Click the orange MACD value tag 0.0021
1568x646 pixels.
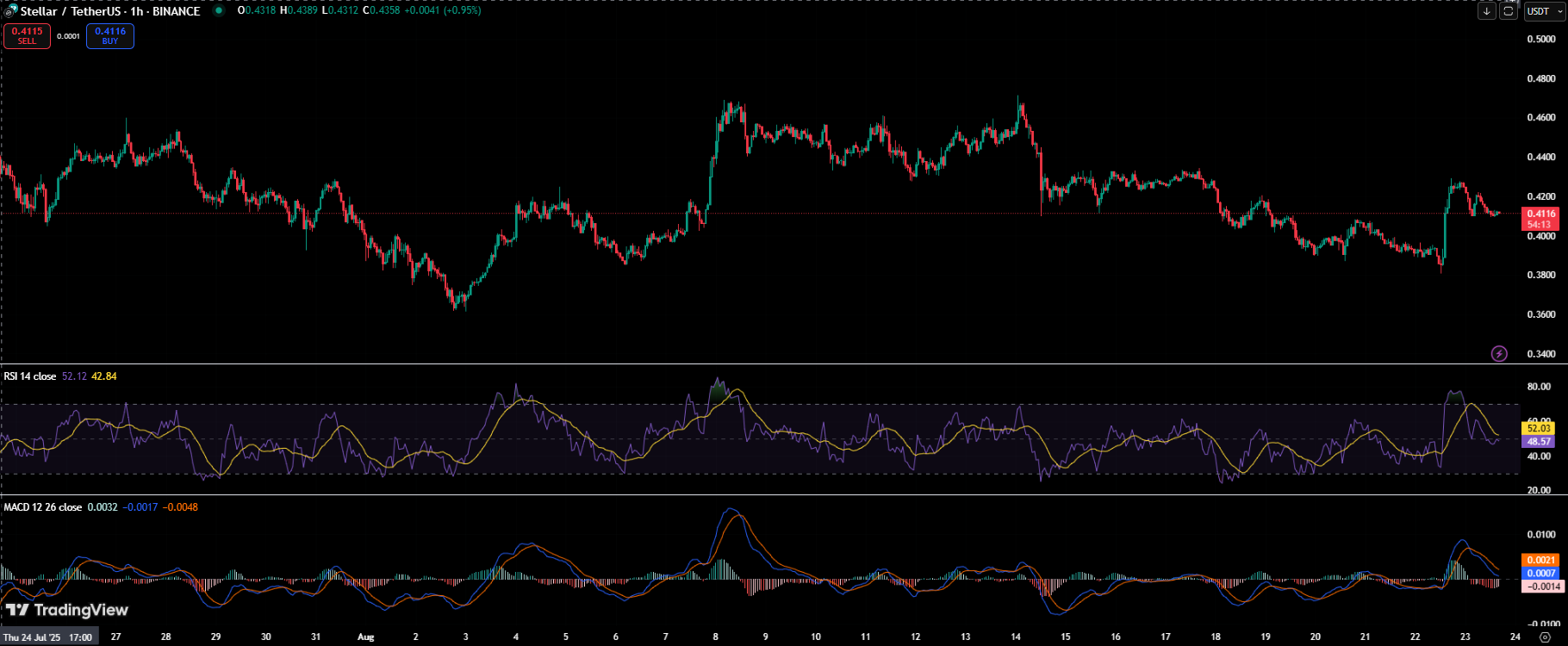pos(1540,560)
